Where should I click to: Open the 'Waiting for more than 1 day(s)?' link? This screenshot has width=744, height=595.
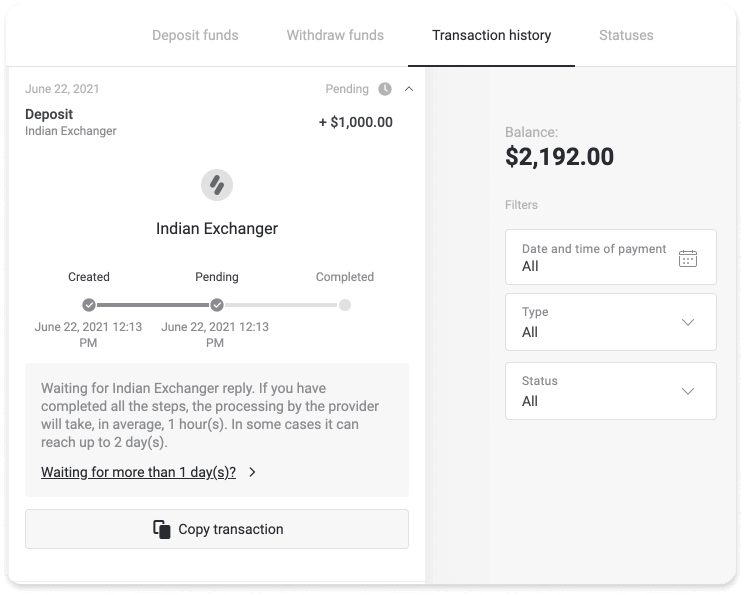tap(138, 472)
